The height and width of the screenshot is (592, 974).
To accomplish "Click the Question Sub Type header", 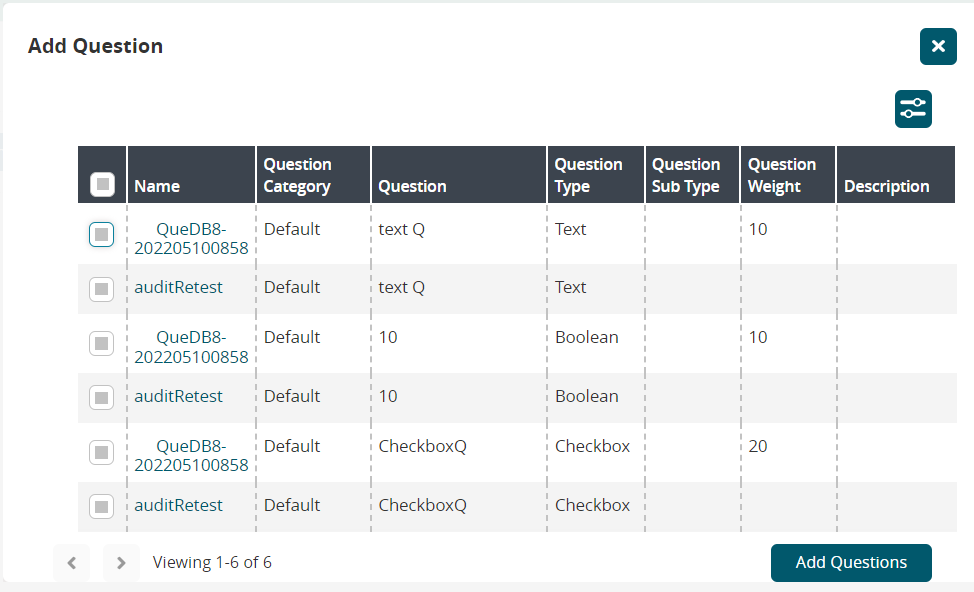I will click(685, 175).
